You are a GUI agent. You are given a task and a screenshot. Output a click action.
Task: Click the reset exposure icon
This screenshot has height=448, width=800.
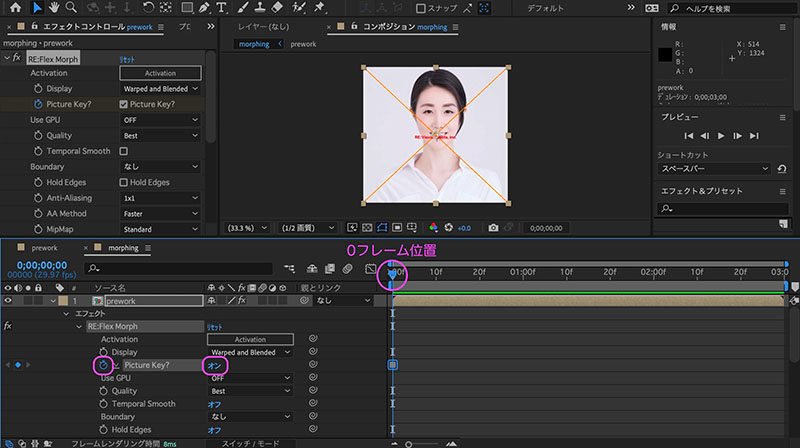[448, 228]
